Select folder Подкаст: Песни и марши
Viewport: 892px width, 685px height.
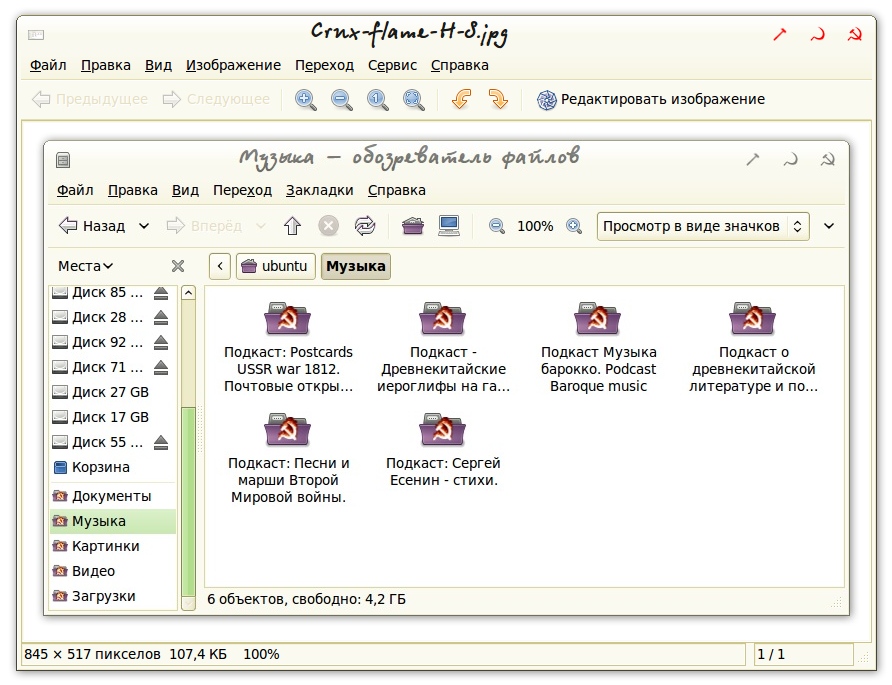[x=288, y=459]
